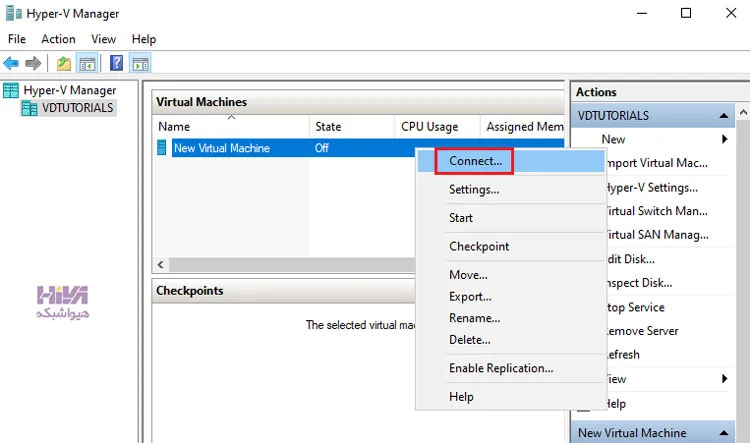Click the New Virtual Machine row icon
750x443 pixels.
click(162, 148)
